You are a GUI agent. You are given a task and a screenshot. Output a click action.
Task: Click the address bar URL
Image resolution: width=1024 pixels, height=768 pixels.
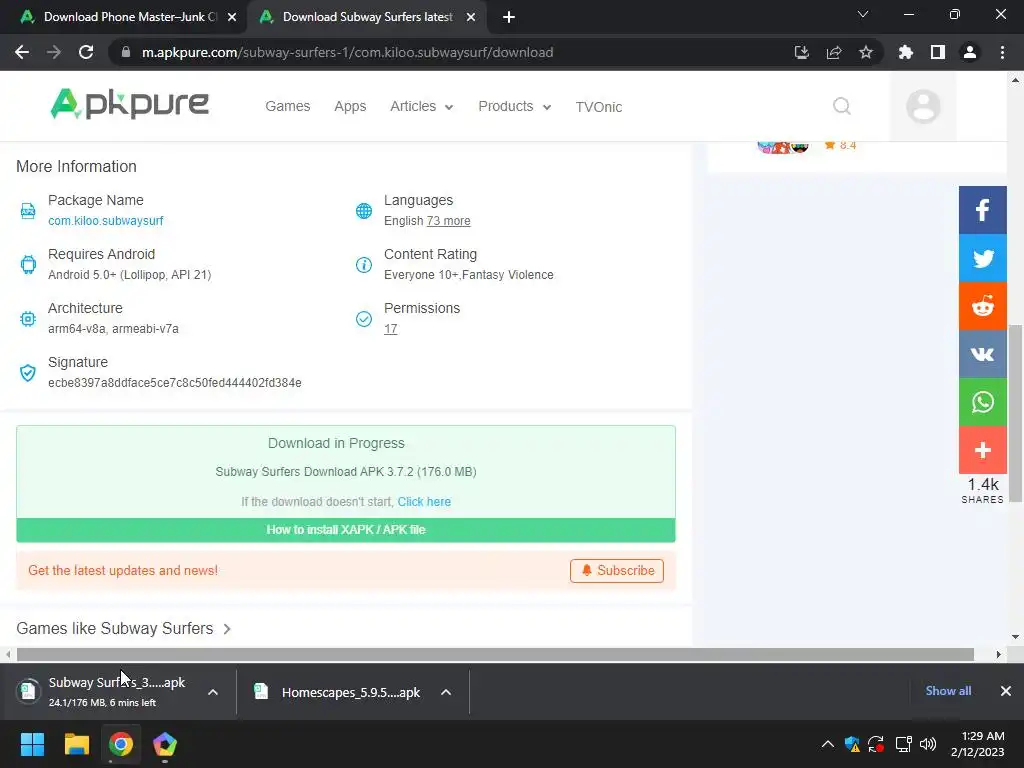pyautogui.click(x=347, y=52)
